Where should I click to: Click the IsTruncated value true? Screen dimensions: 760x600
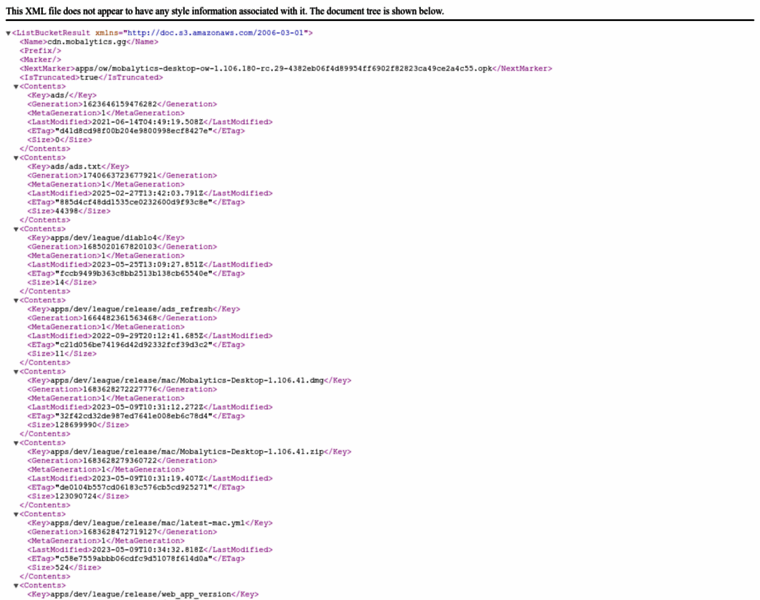click(89, 78)
